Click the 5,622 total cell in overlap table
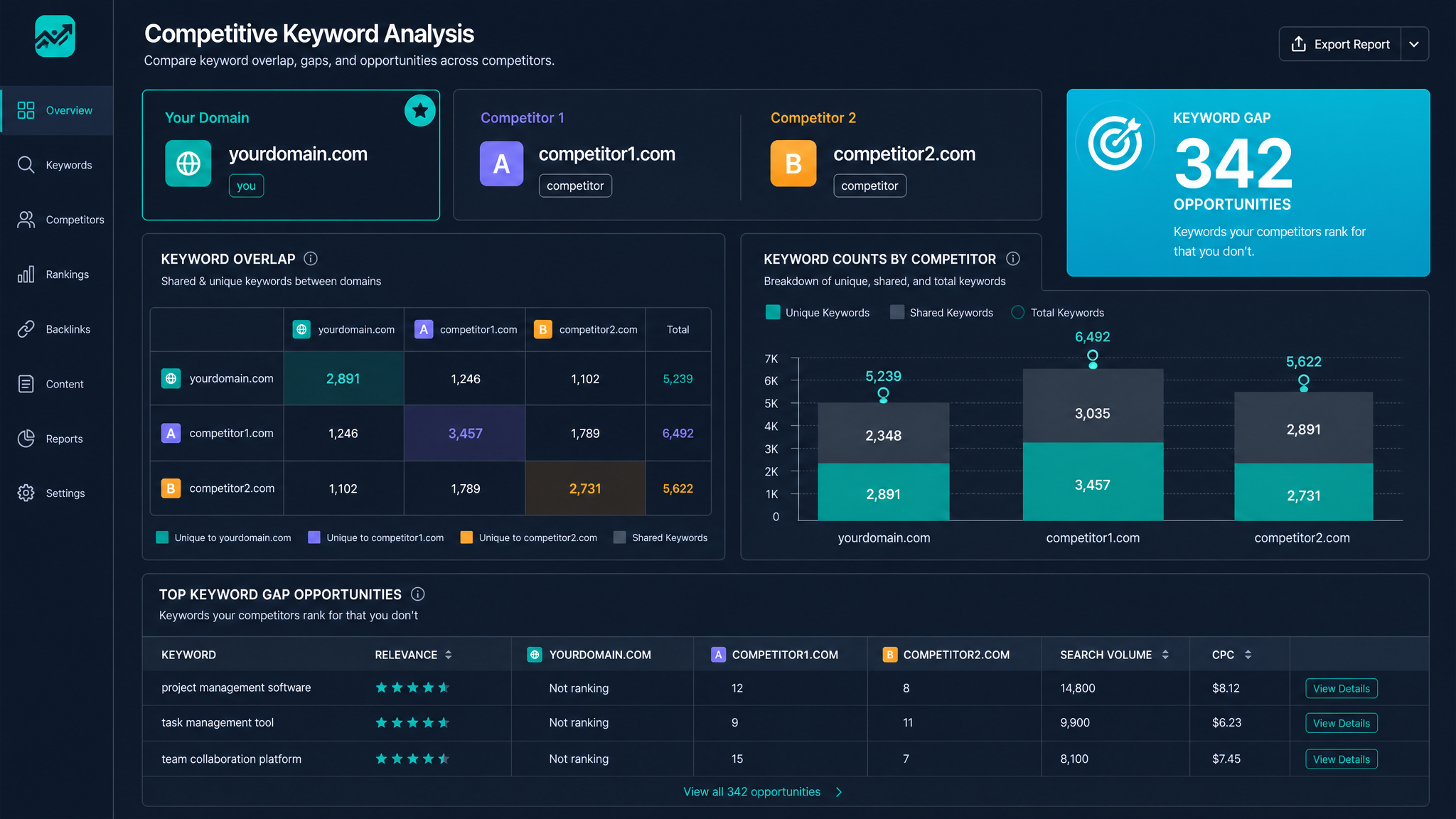1456x819 pixels. click(x=678, y=488)
